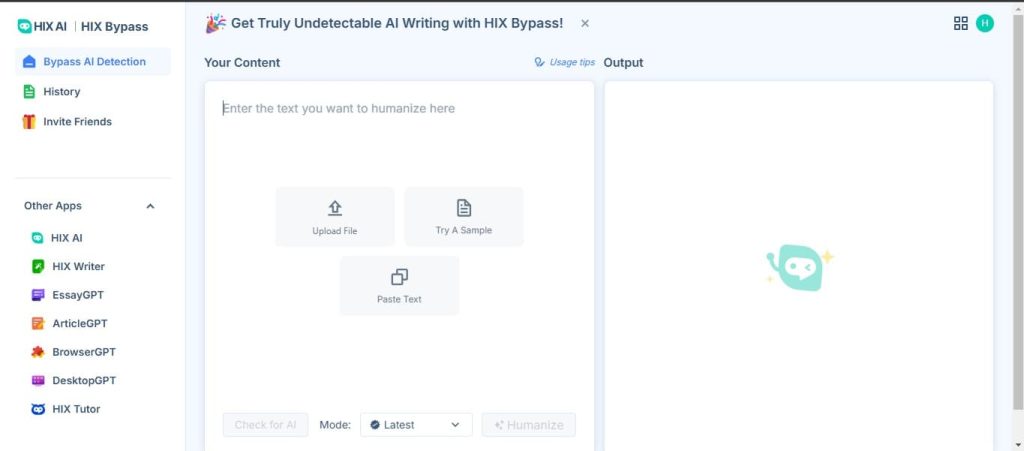The image size is (1024, 451).
Task: Open EssayGPT from Other Apps
Action: [78, 295]
